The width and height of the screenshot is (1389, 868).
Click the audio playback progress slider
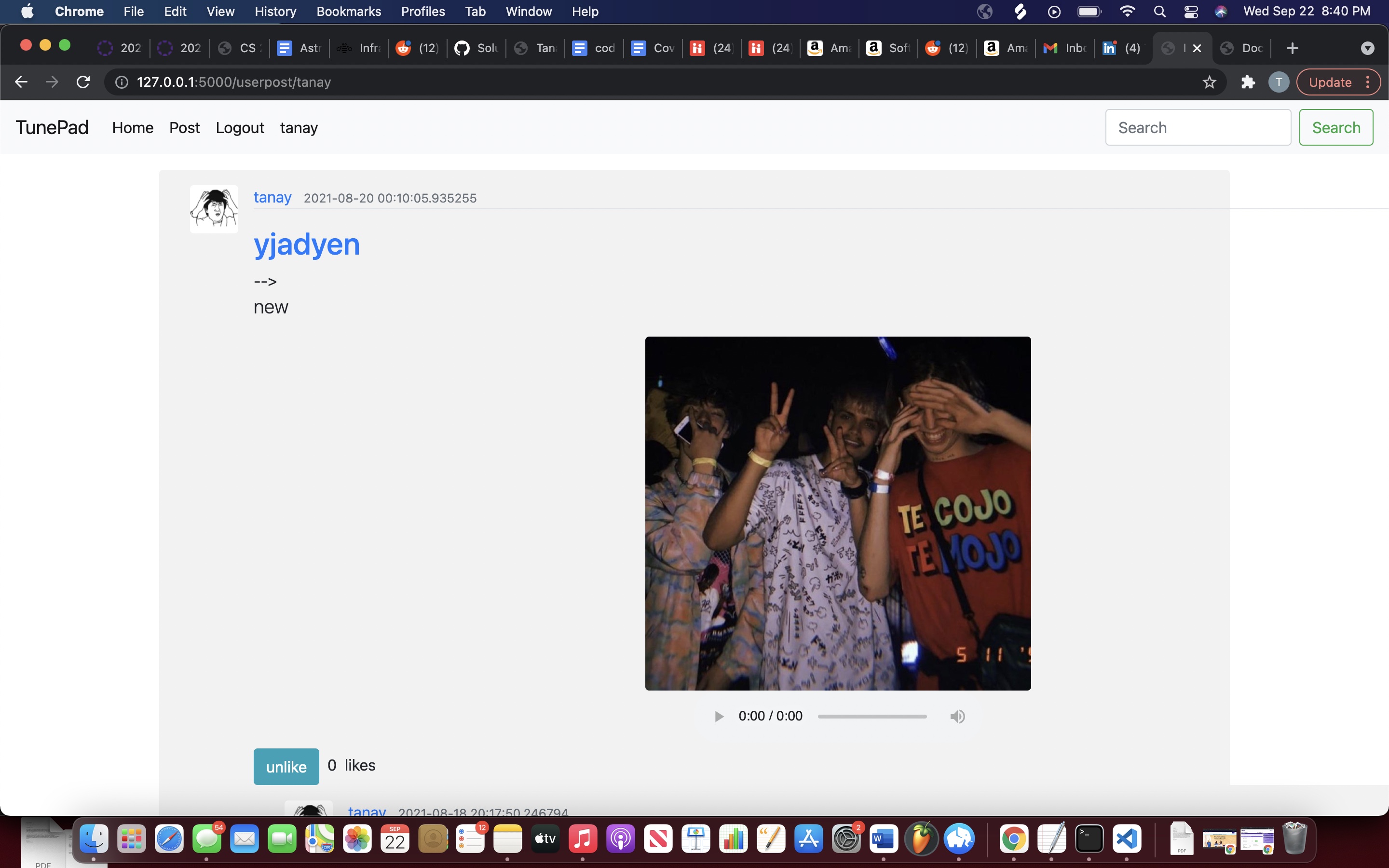(x=872, y=716)
